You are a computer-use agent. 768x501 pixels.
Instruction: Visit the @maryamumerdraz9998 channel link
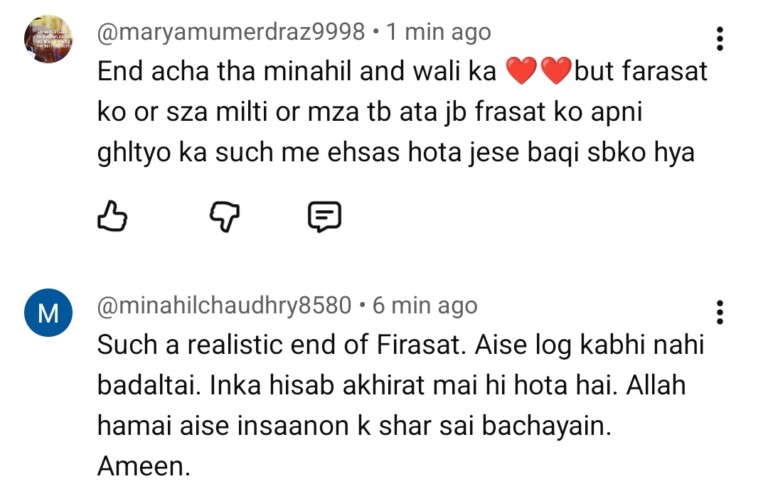pos(230,32)
